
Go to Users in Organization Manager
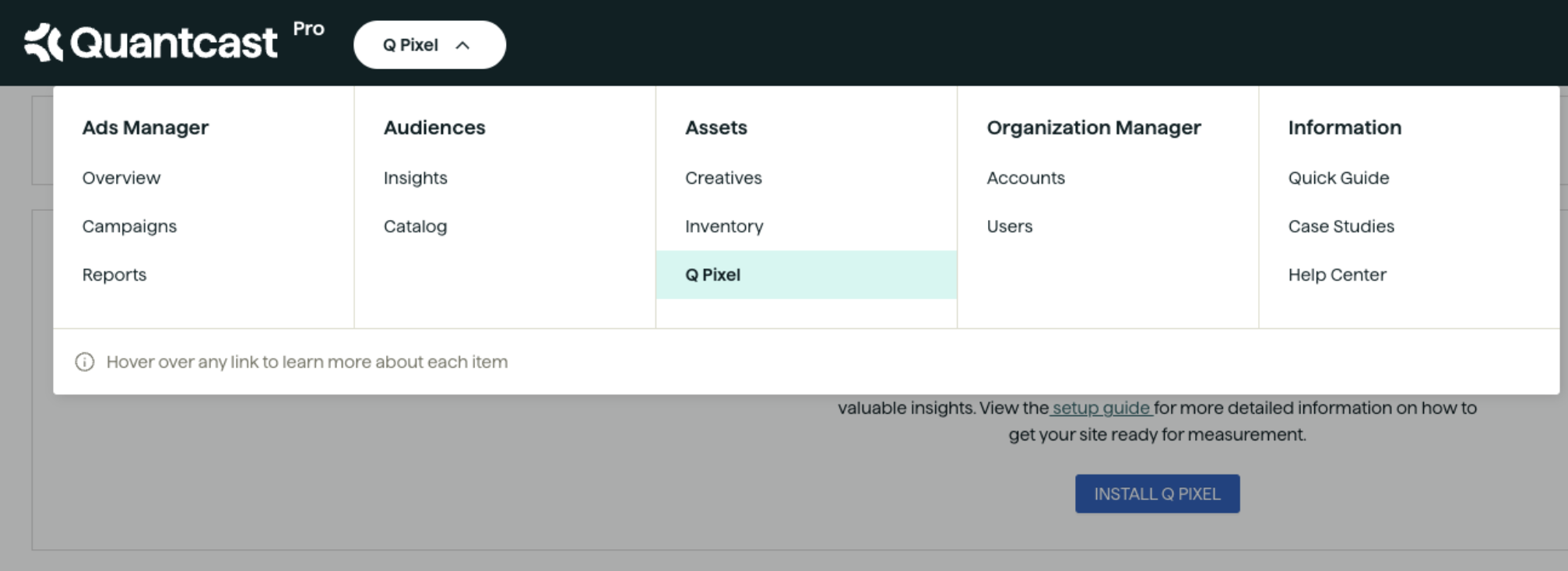point(1010,226)
